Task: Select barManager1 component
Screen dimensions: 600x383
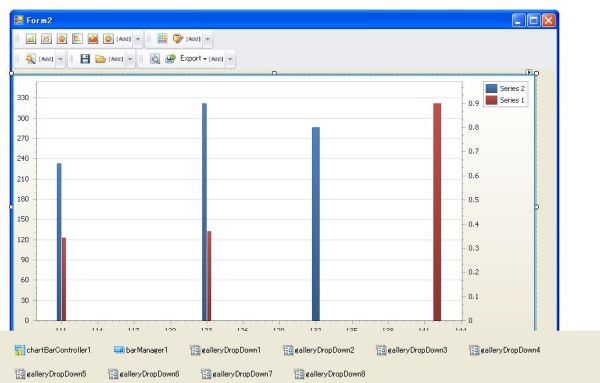Action: 141,350
